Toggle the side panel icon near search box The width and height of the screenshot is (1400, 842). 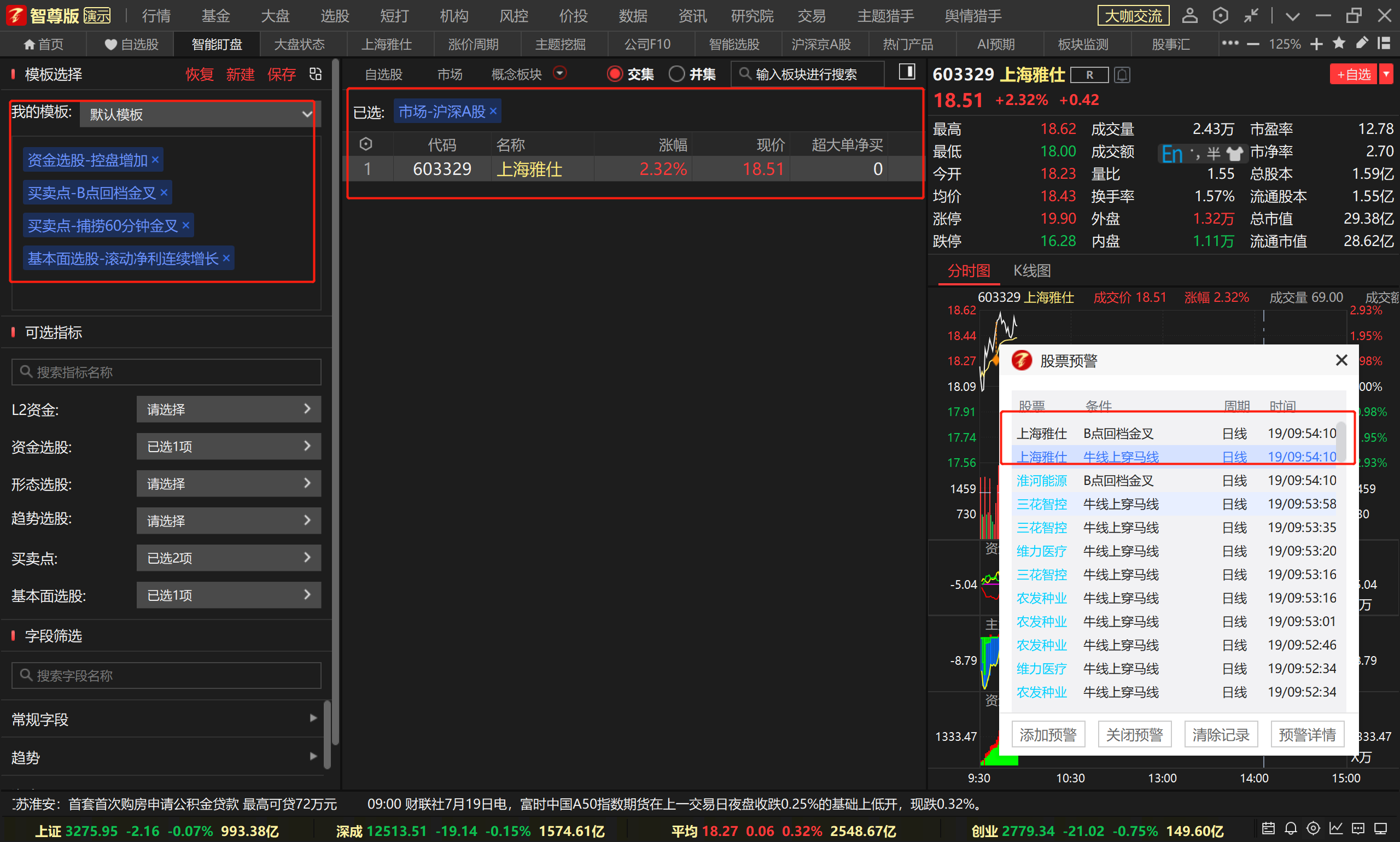point(907,72)
